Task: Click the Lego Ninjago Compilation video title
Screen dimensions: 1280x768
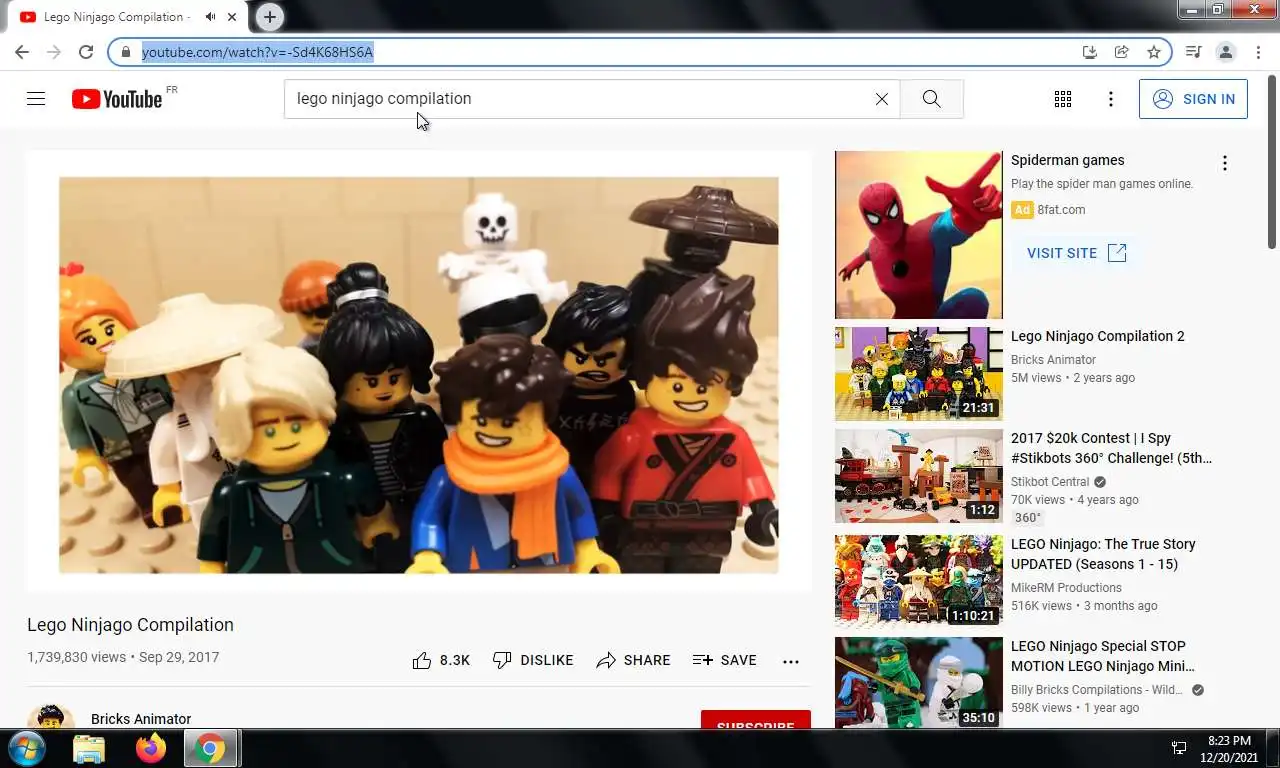Action: [130, 625]
